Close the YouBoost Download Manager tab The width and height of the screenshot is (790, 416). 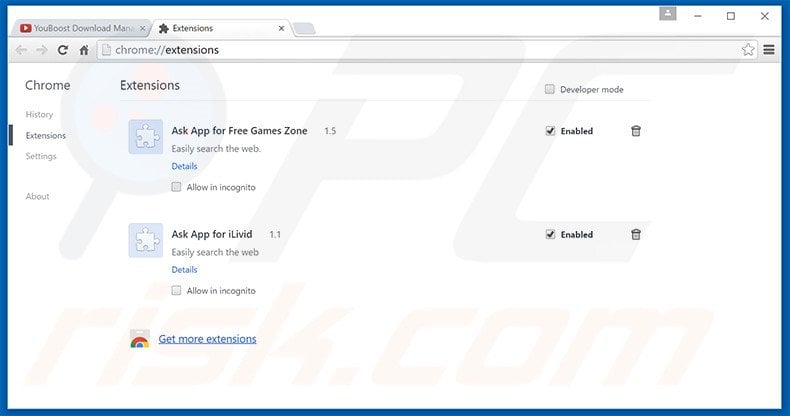pos(142,29)
